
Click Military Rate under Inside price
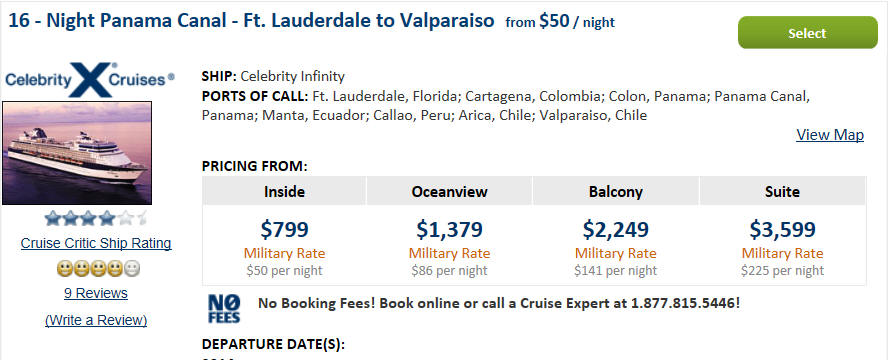point(284,253)
